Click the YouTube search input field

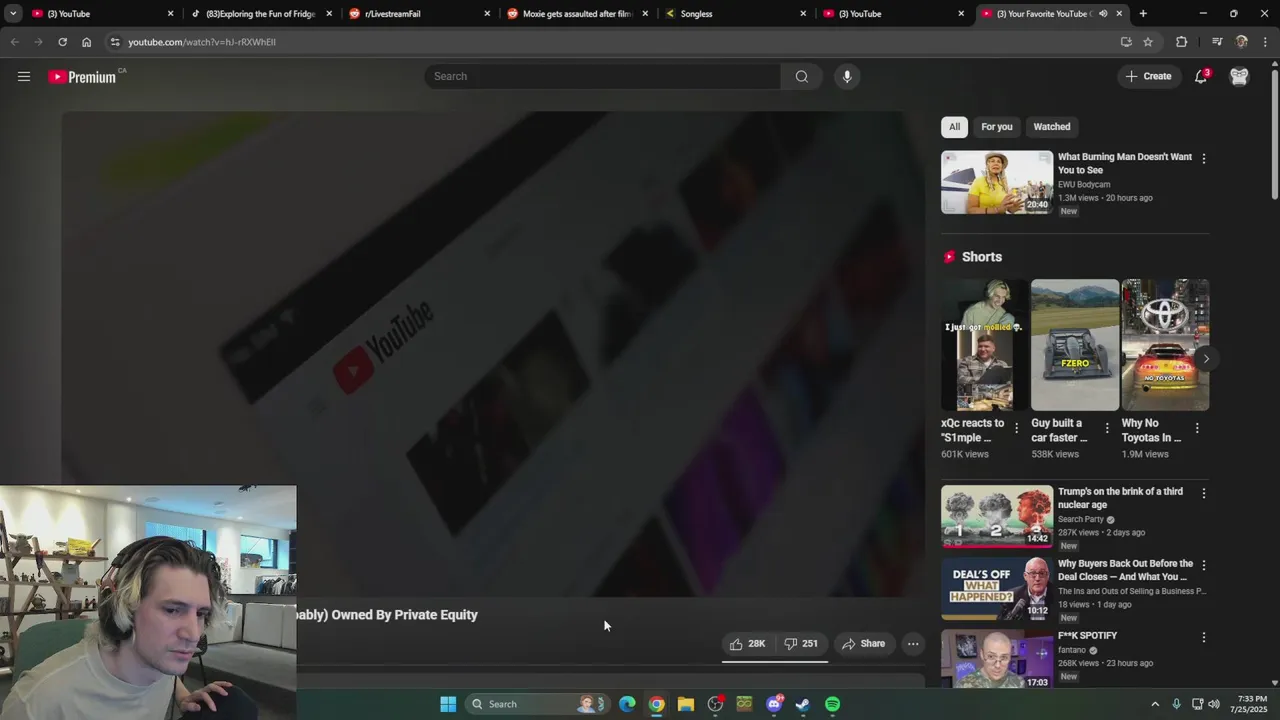603,76
